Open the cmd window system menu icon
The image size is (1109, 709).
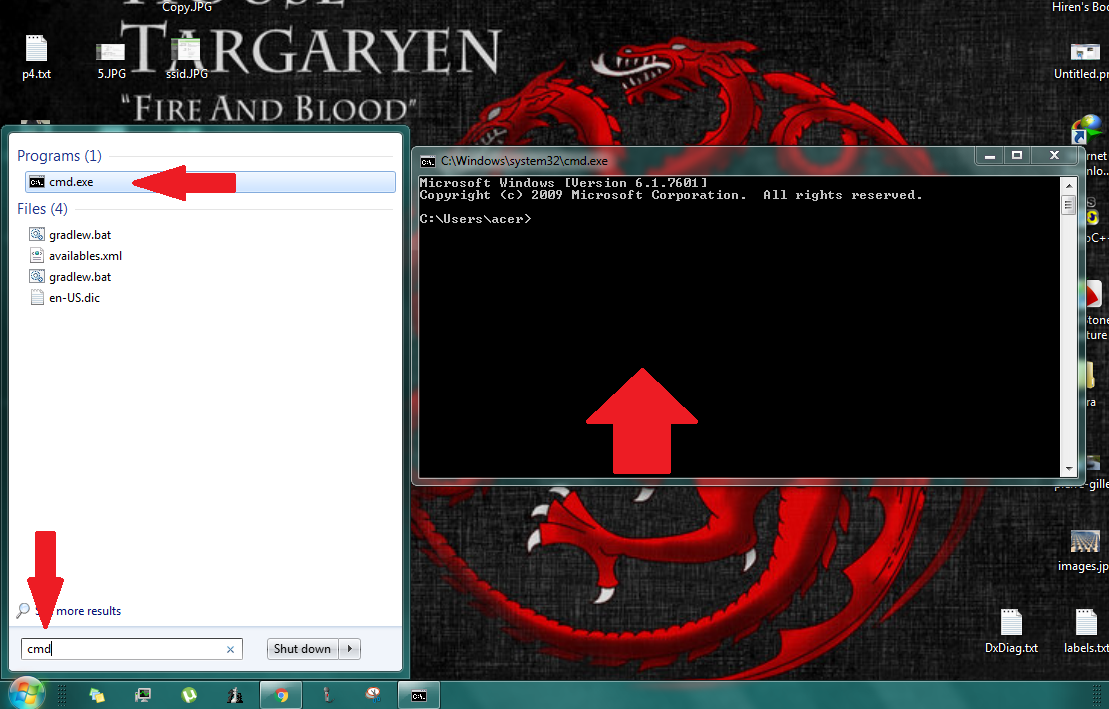[x=427, y=161]
